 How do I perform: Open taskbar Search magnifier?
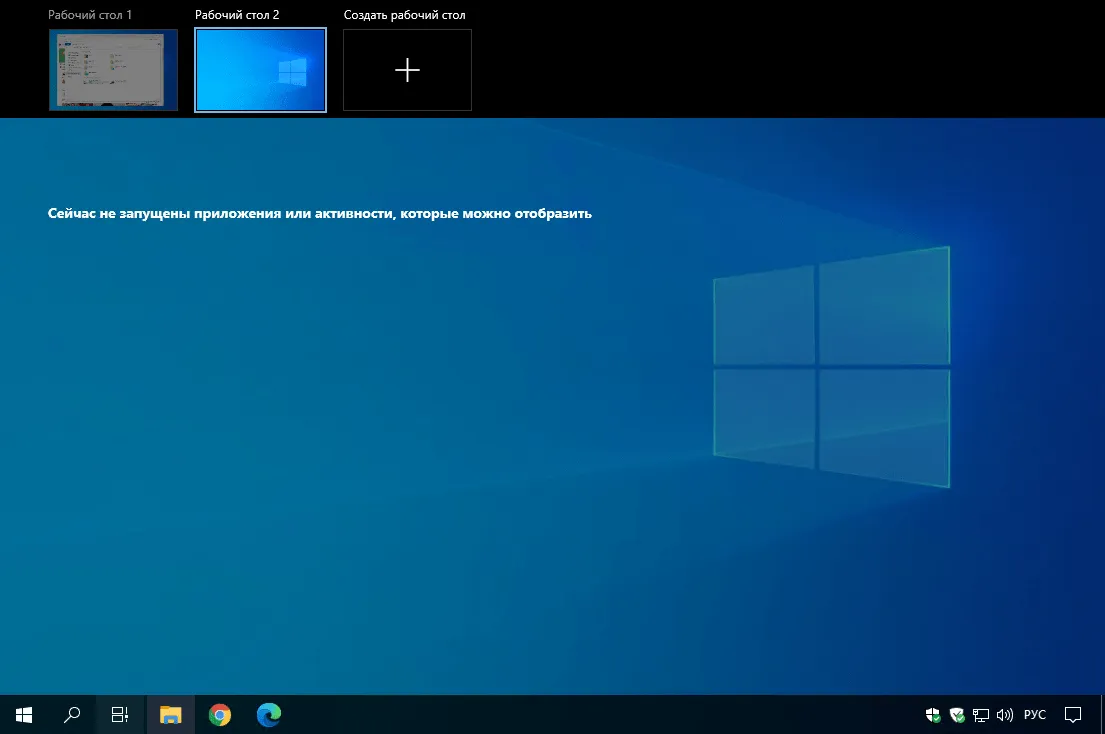[72, 715]
